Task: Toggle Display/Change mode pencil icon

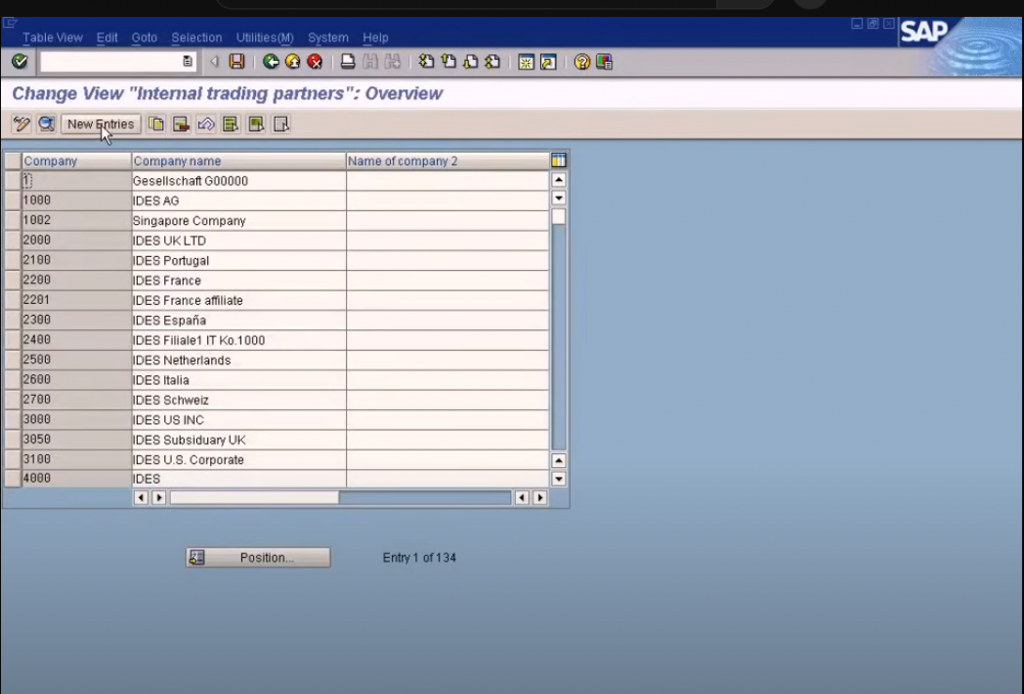Action: point(22,124)
